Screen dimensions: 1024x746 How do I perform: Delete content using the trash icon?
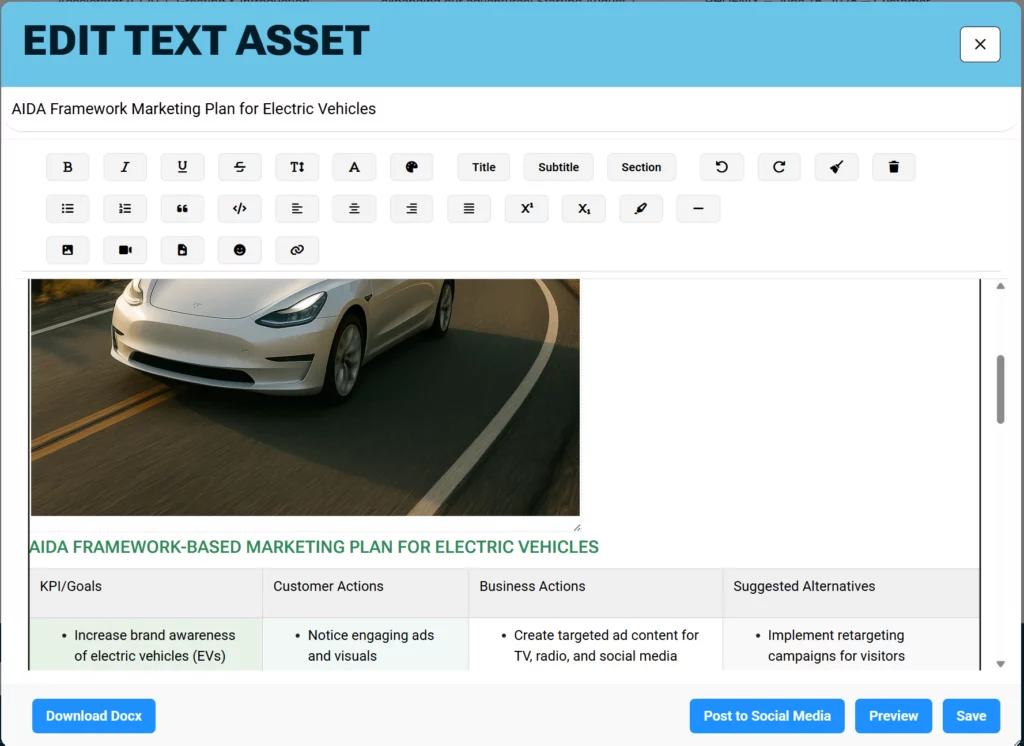[x=893, y=167]
